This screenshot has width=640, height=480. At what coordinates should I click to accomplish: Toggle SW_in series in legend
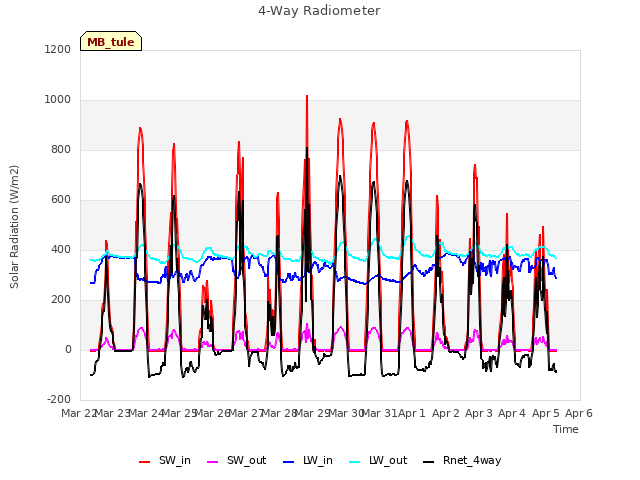coord(165,461)
